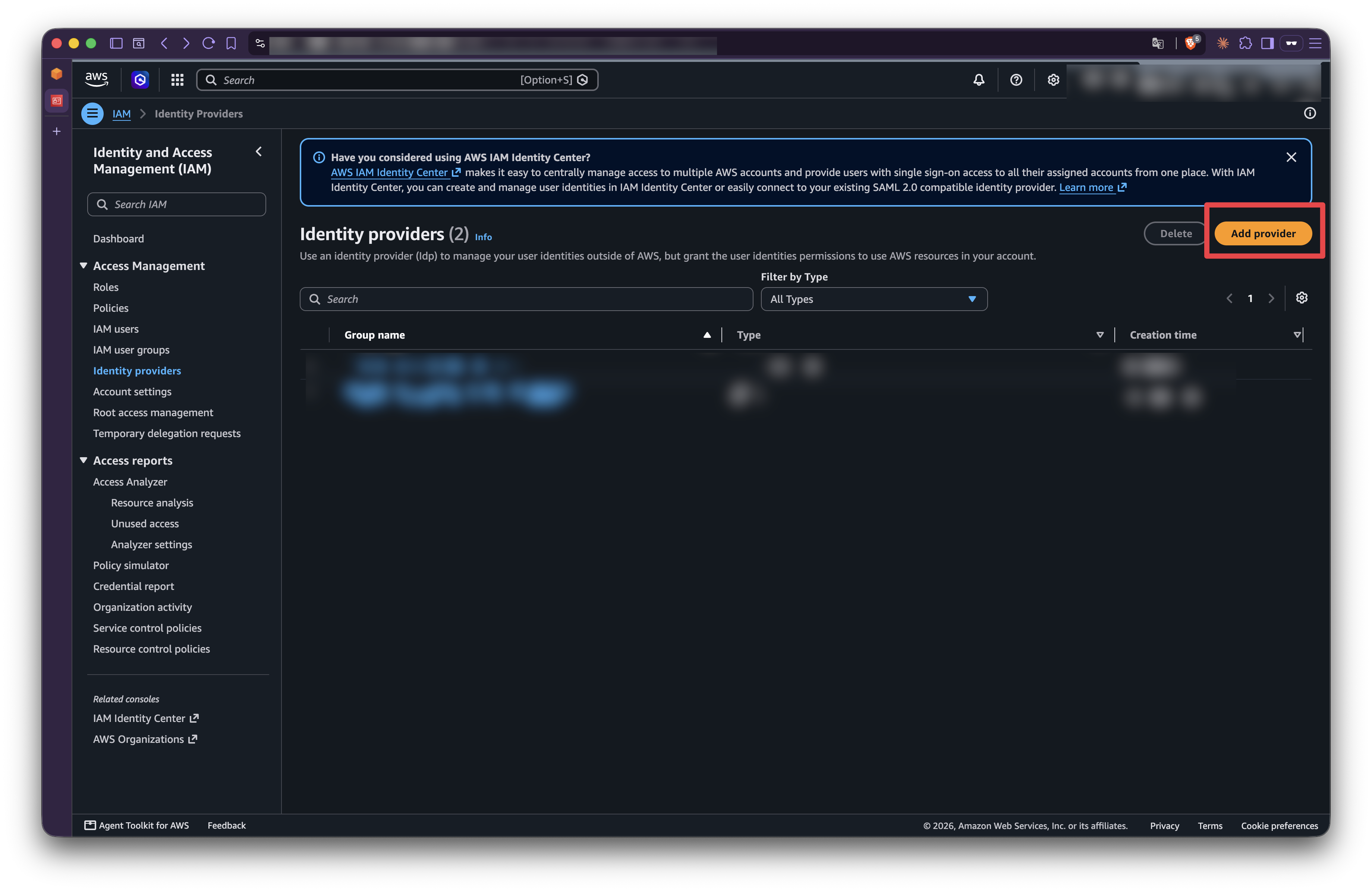Open the Agent Toolkit for AWS
The height and width of the screenshot is (892, 1372).
(x=136, y=825)
